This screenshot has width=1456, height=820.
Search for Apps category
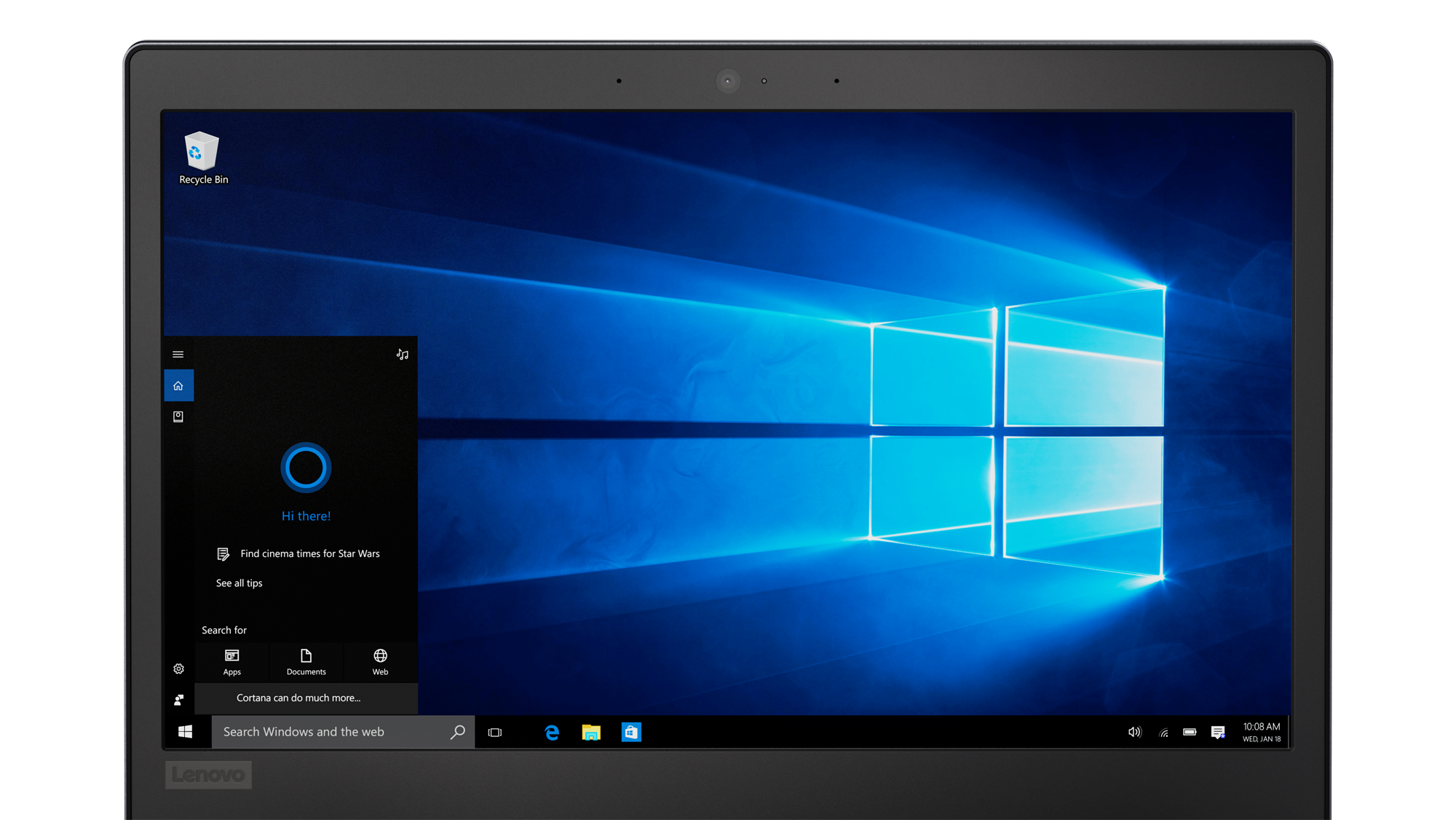(x=232, y=662)
